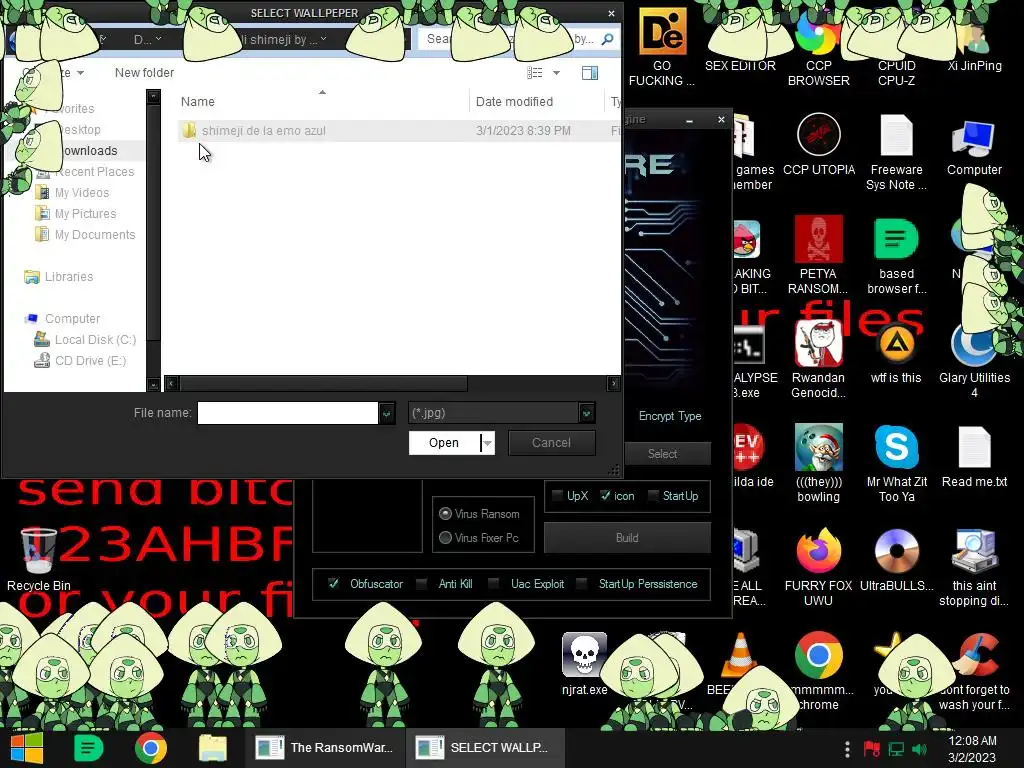Viewport: 1024px width, 768px height.
Task: Switch to The RansomWar taskbar window
Action: point(325,748)
